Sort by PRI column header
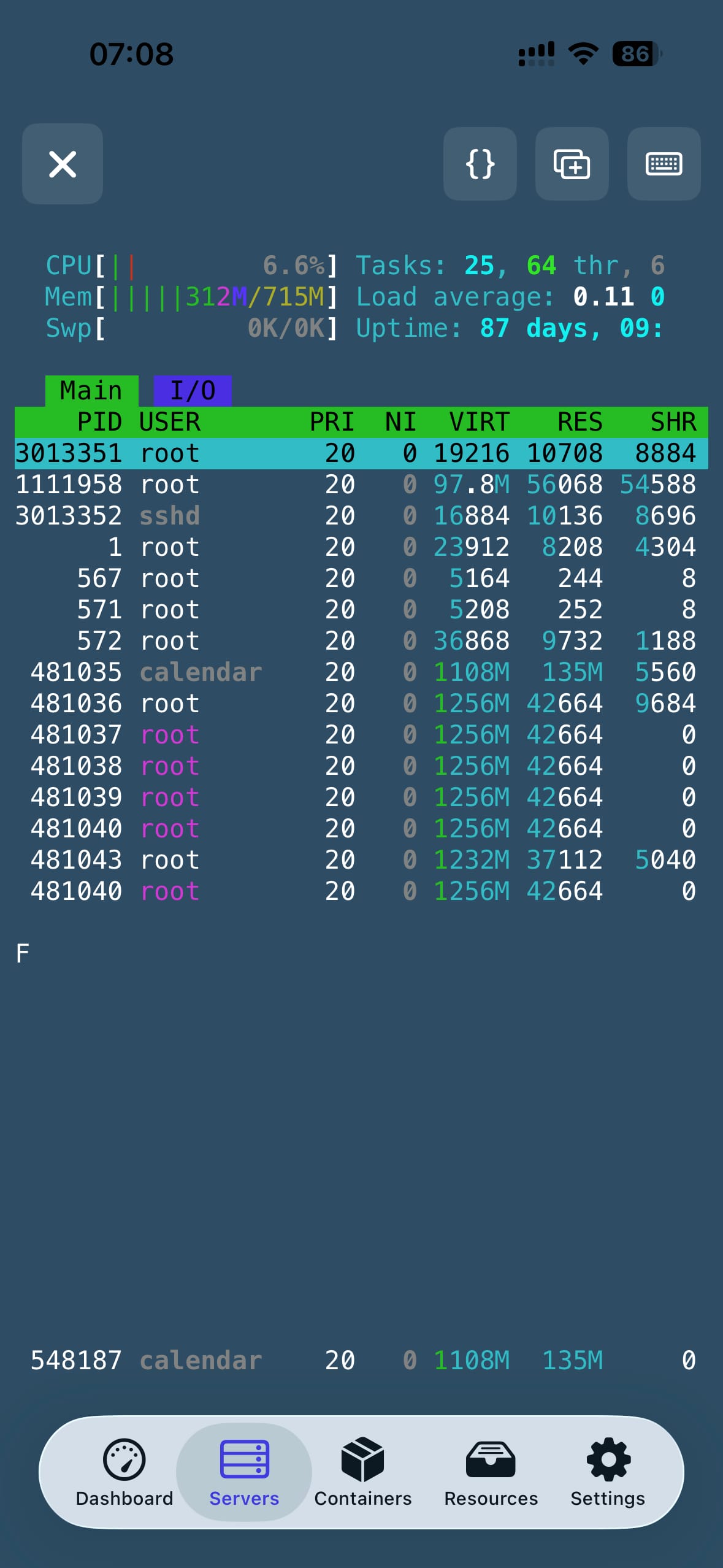The height and width of the screenshot is (1568, 723). [332, 422]
